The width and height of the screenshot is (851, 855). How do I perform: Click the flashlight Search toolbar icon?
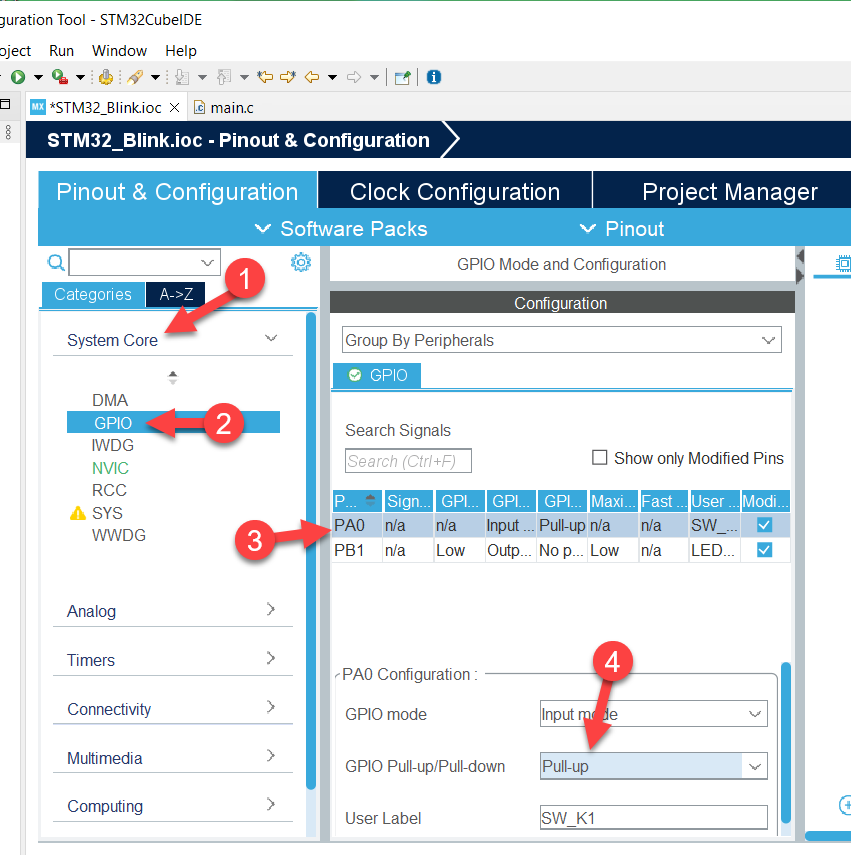tap(135, 77)
